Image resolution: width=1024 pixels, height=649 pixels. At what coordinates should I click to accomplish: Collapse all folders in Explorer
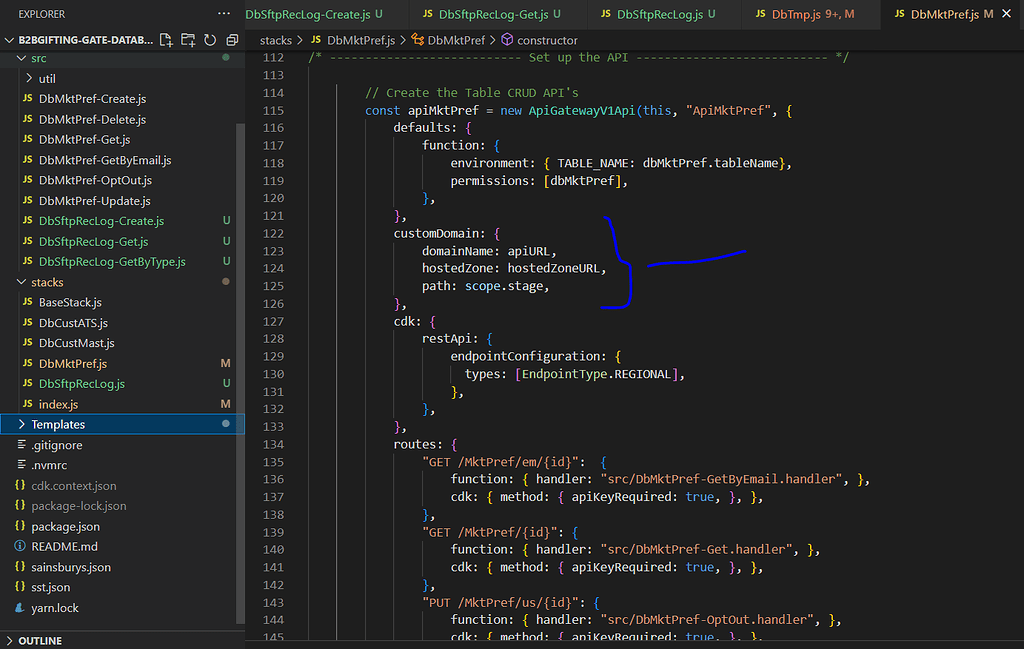tap(232, 40)
